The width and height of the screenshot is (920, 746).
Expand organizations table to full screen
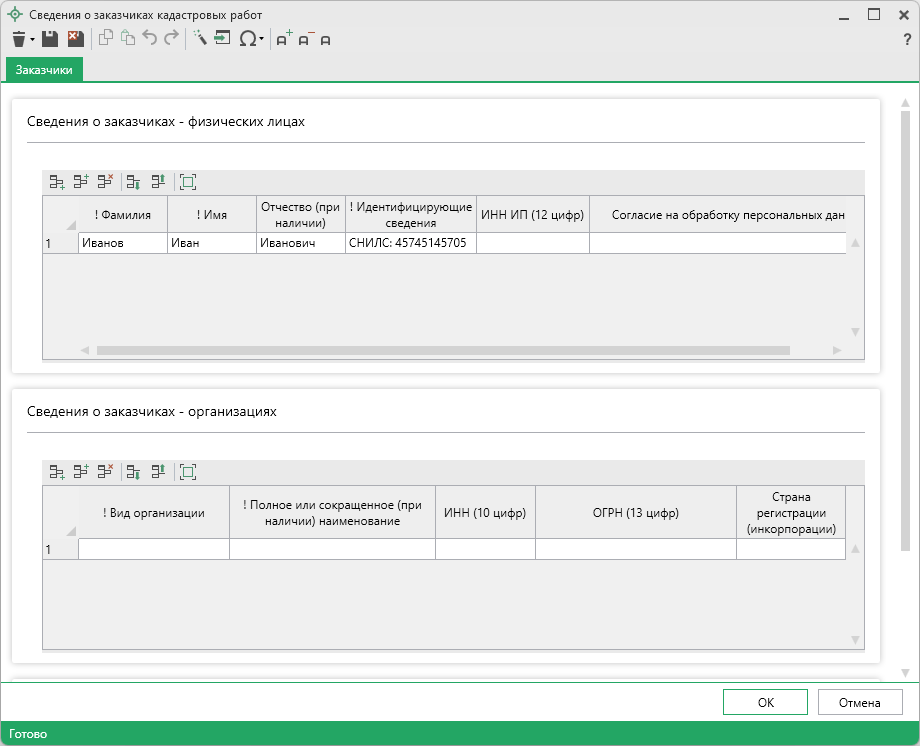click(187, 472)
